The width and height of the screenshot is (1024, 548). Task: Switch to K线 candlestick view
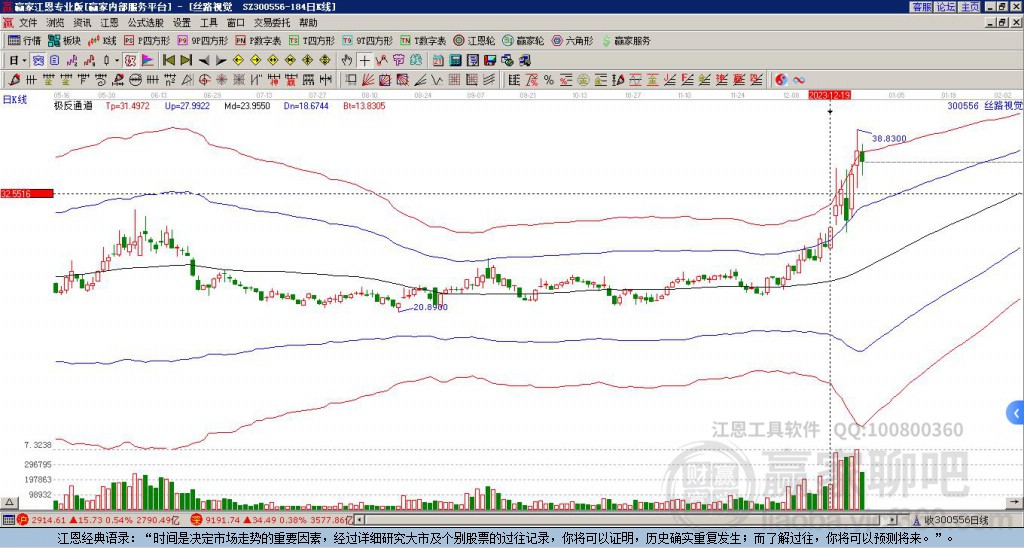[102, 40]
